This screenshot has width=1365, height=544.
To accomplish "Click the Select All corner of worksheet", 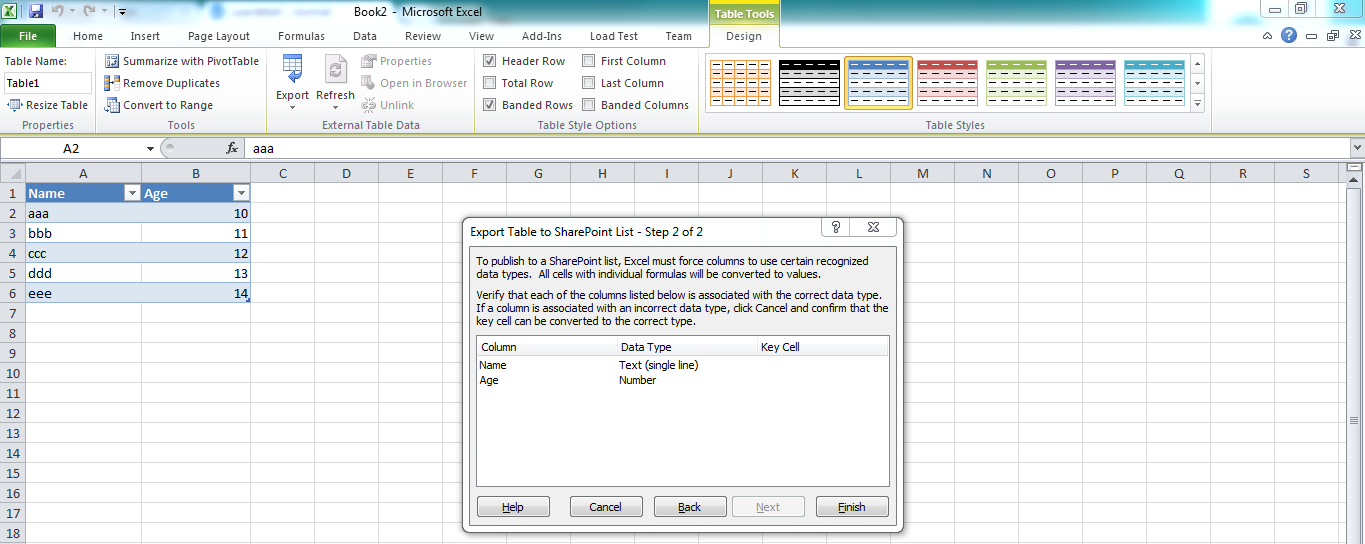I will coord(13,174).
